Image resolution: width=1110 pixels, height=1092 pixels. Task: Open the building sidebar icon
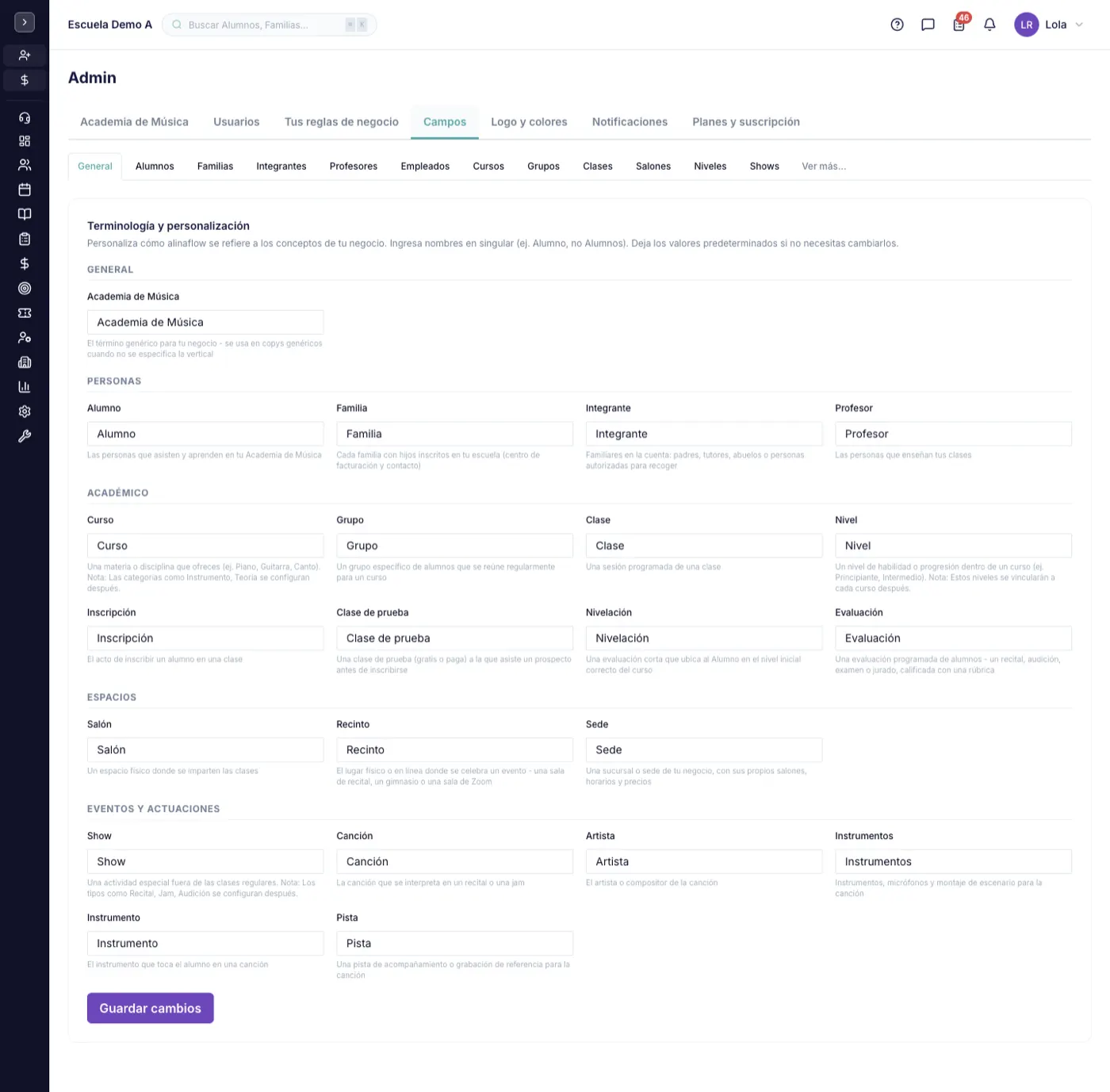(x=25, y=362)
